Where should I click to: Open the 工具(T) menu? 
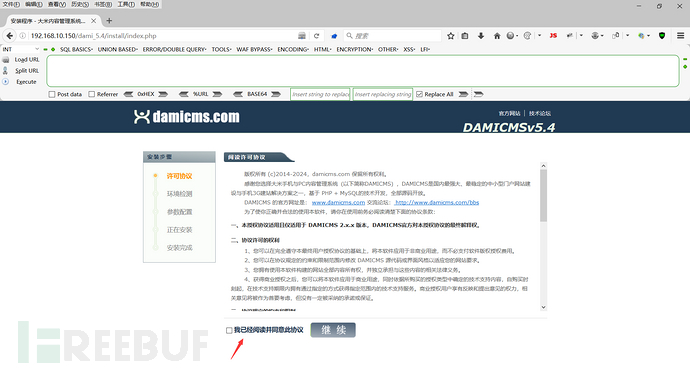tap(126, 4)
